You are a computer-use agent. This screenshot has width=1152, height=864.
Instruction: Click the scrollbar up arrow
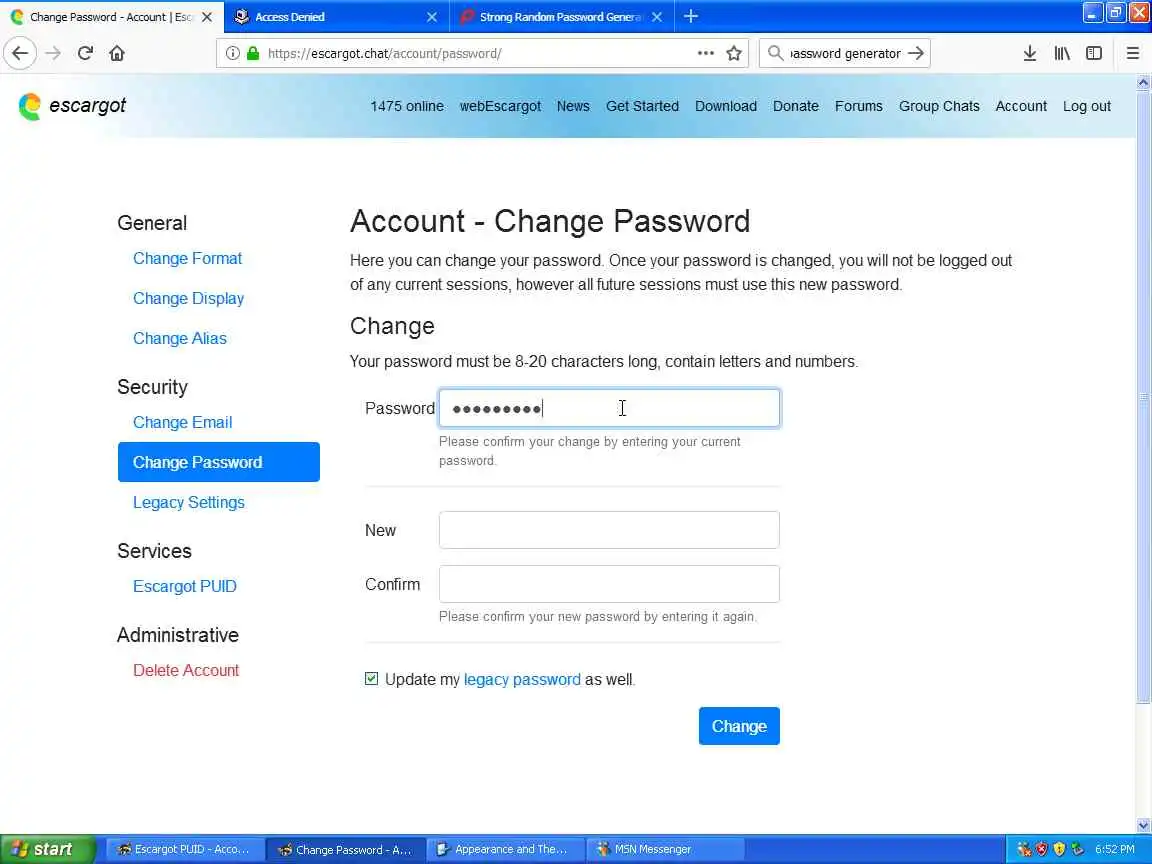[1142, 83]
